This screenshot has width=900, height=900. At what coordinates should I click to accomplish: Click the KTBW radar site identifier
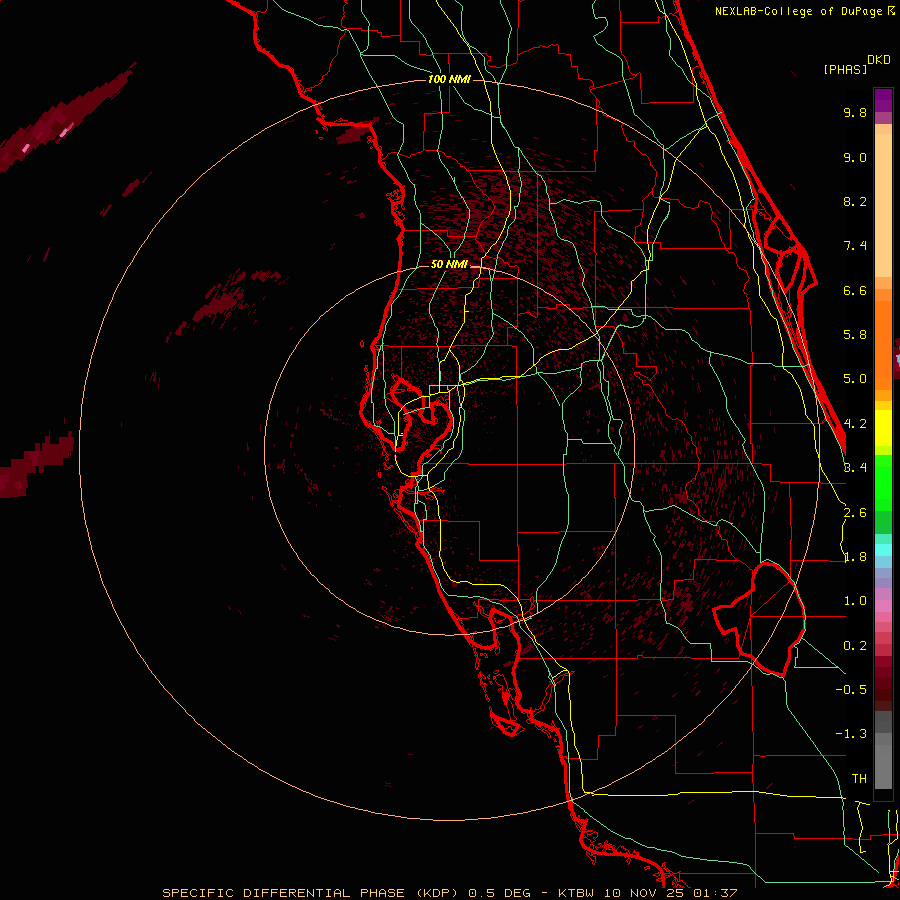click(x=577, y=893)
